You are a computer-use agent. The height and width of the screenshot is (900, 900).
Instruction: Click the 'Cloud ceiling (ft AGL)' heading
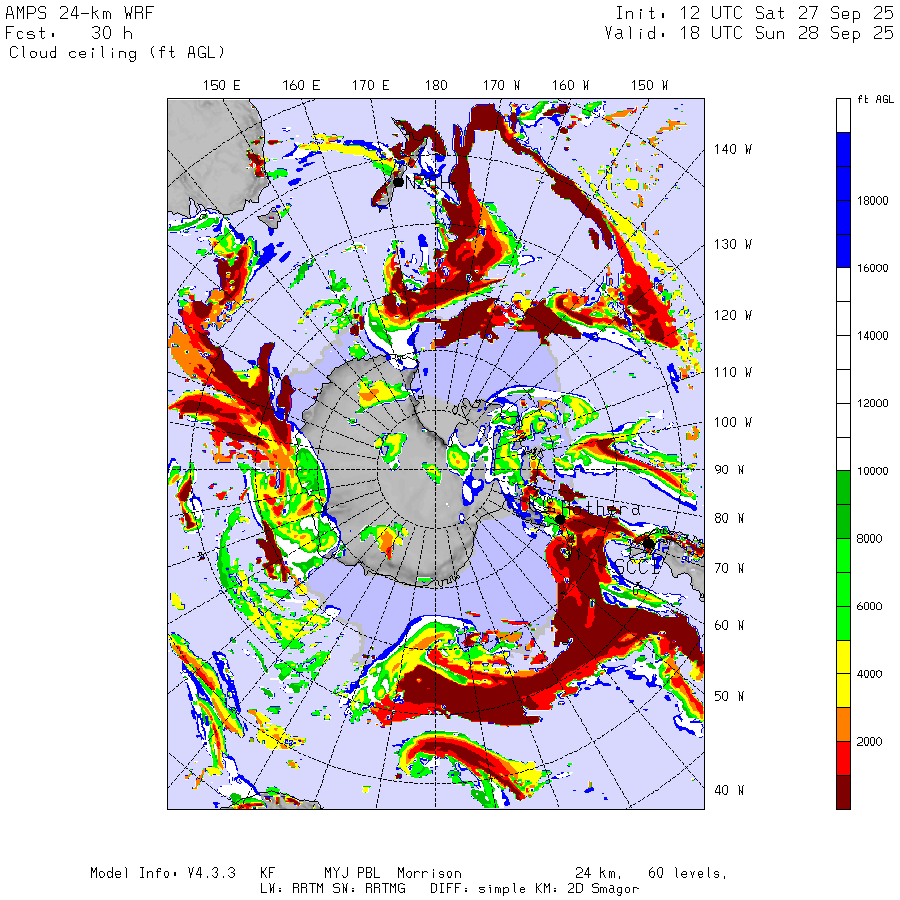pos(117,53)
